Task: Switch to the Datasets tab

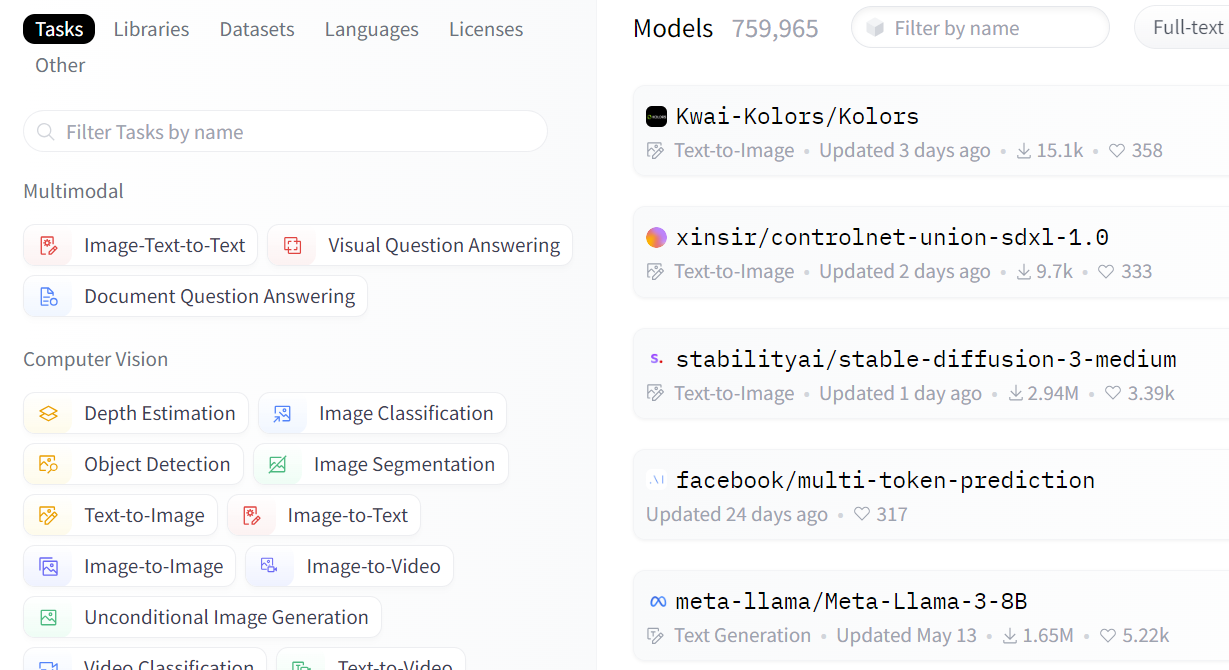Action: pyautogui.click(x=257, y=29)
